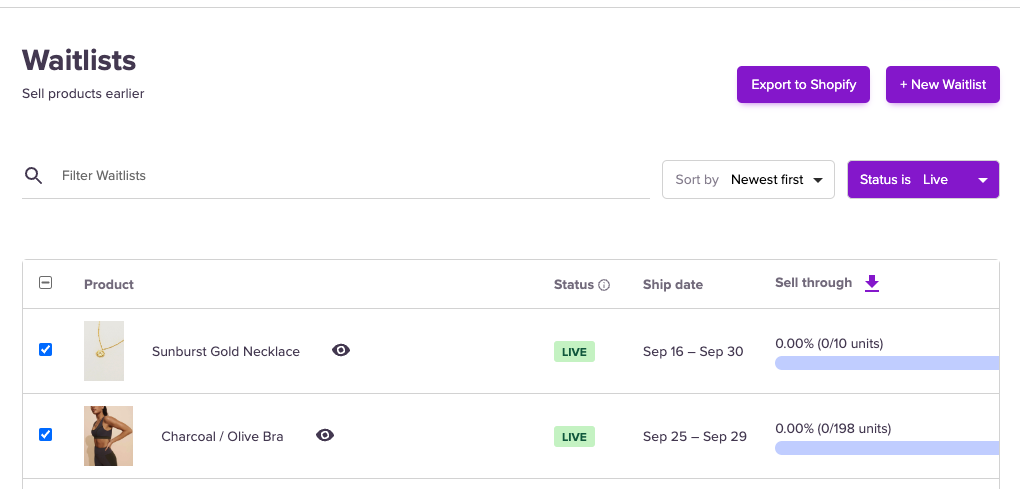This screenshot has width=1020, height=489.
Task: Click the Status info icon
Action: click(x=604, y=285)
